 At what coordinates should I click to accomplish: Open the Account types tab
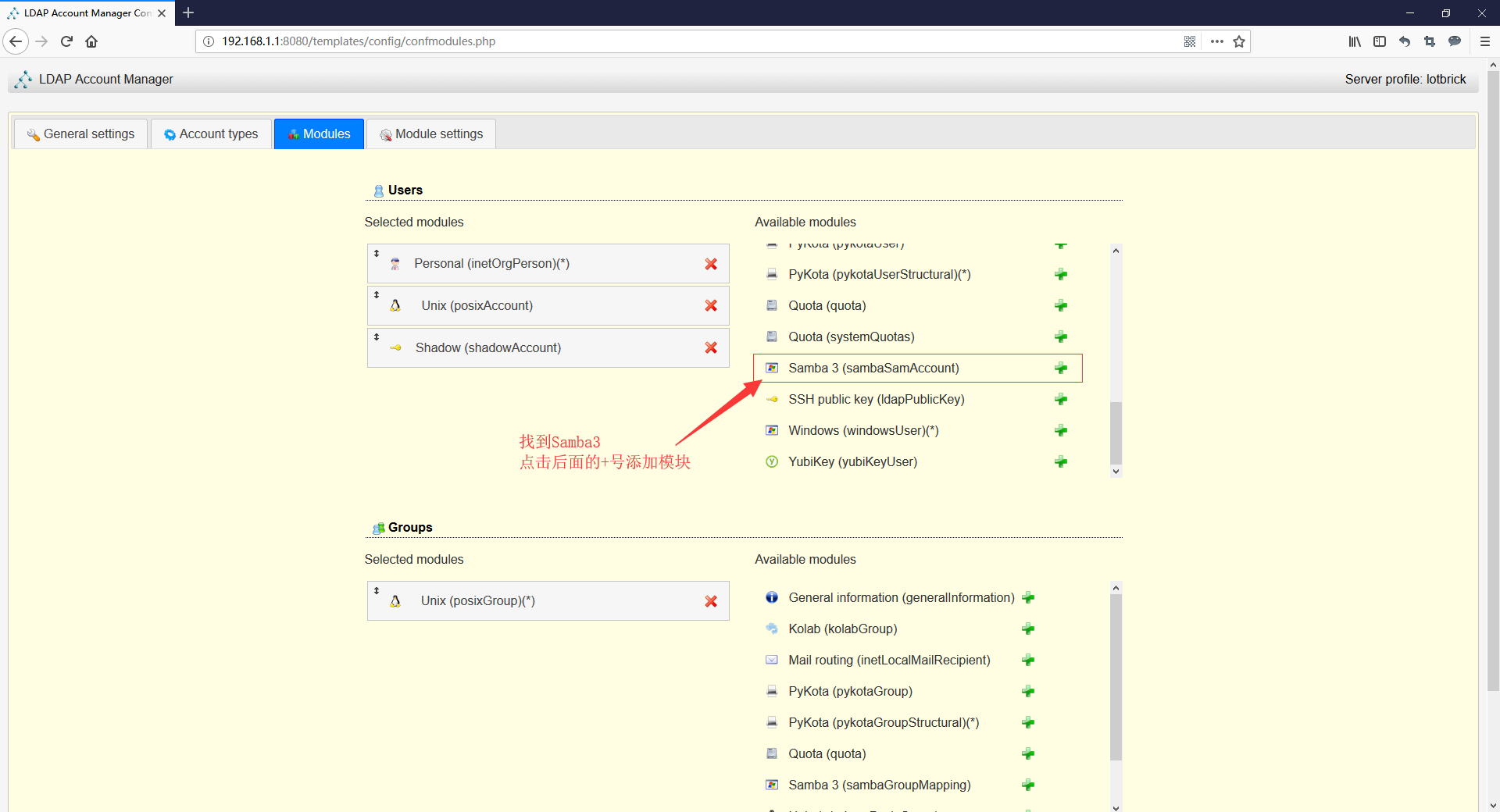click(x=211, y=134)
